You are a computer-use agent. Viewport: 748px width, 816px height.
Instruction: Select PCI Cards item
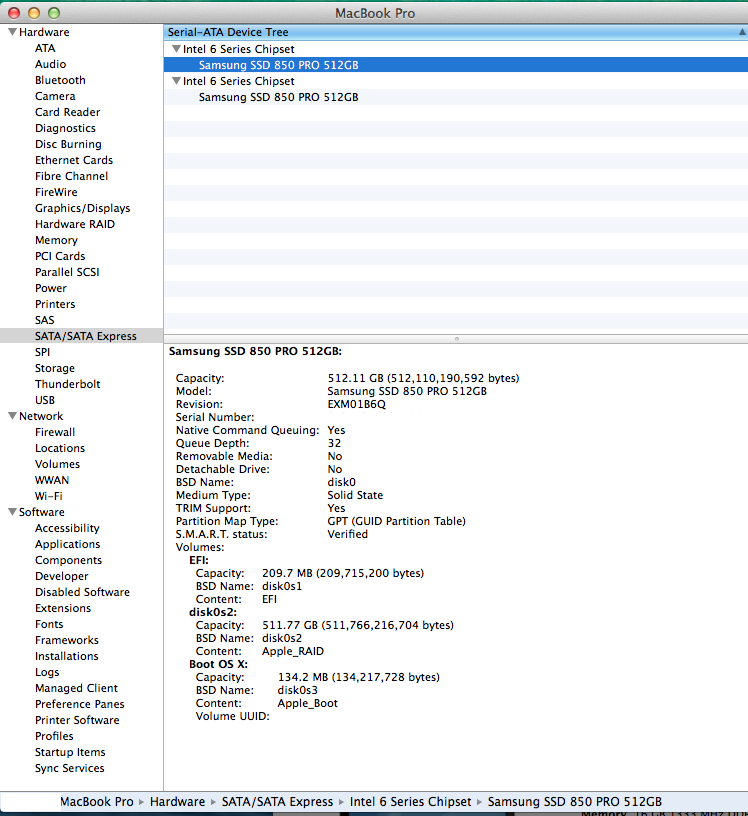60,256
